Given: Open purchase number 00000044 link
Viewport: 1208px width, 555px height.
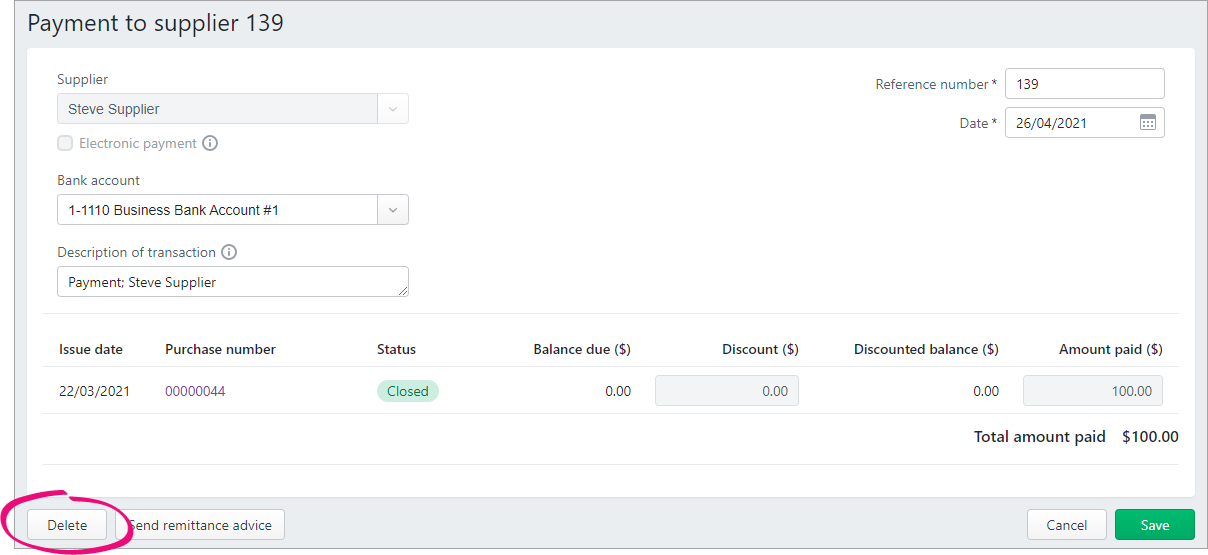Looking at the screenshot, I should pos(195,391).
